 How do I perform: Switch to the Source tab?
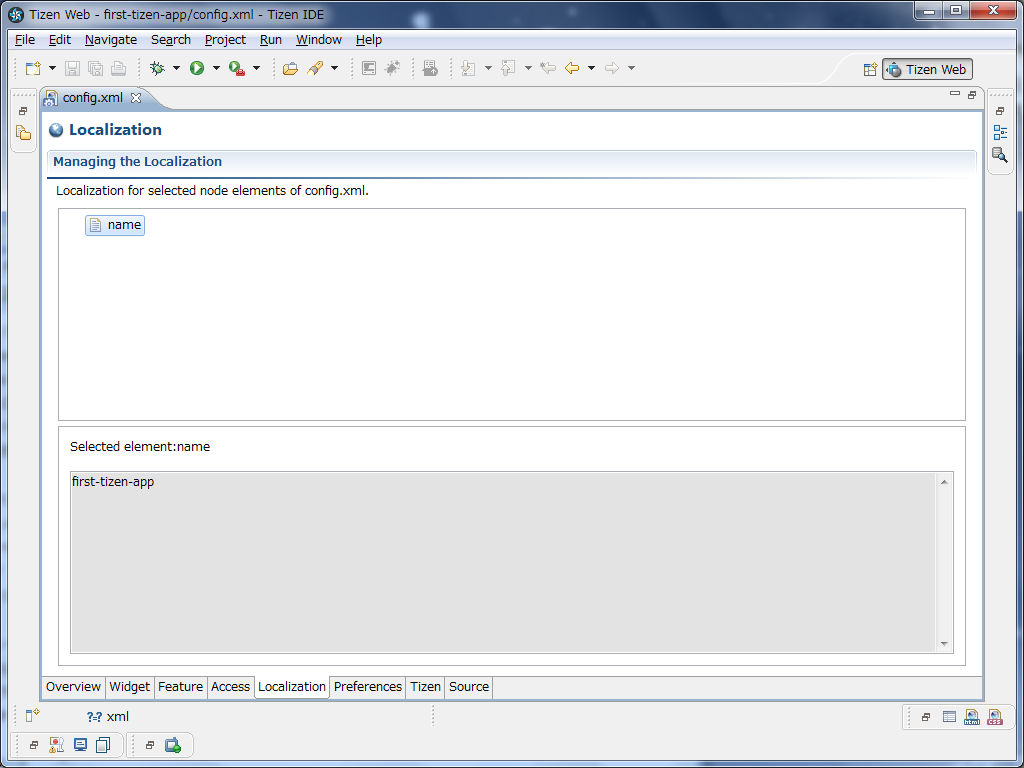click(x=469, y=687)
